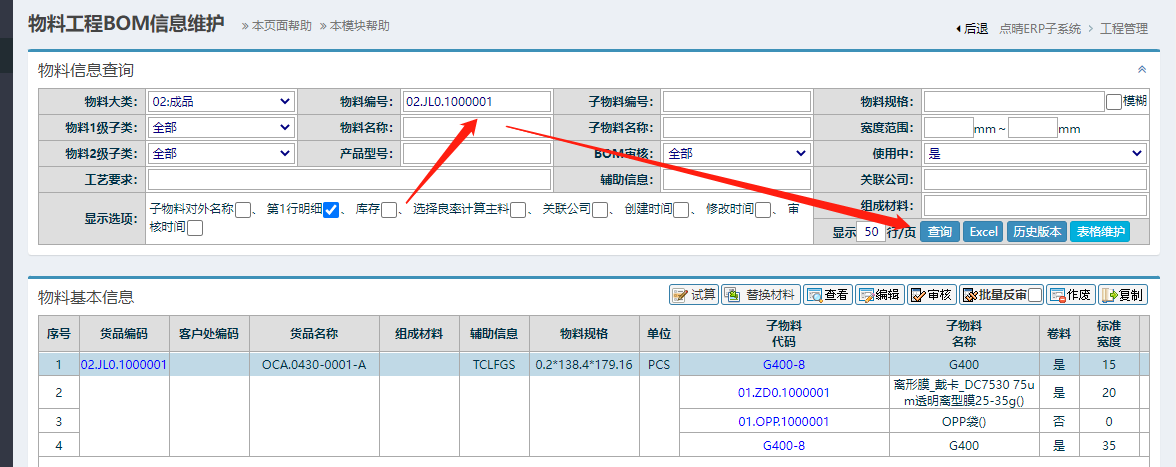
Task: Check the 子物料对外名称 display option
Action: [x=243, y=211]
